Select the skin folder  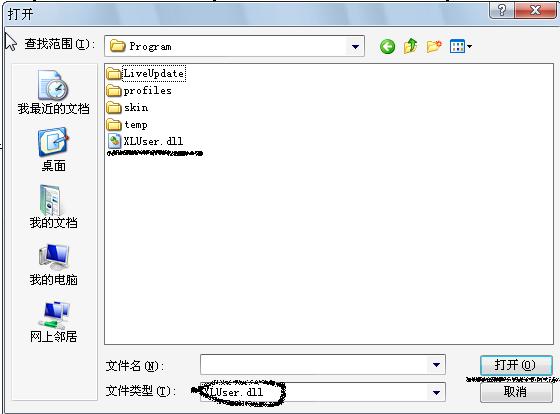click(x=128, y=108)
